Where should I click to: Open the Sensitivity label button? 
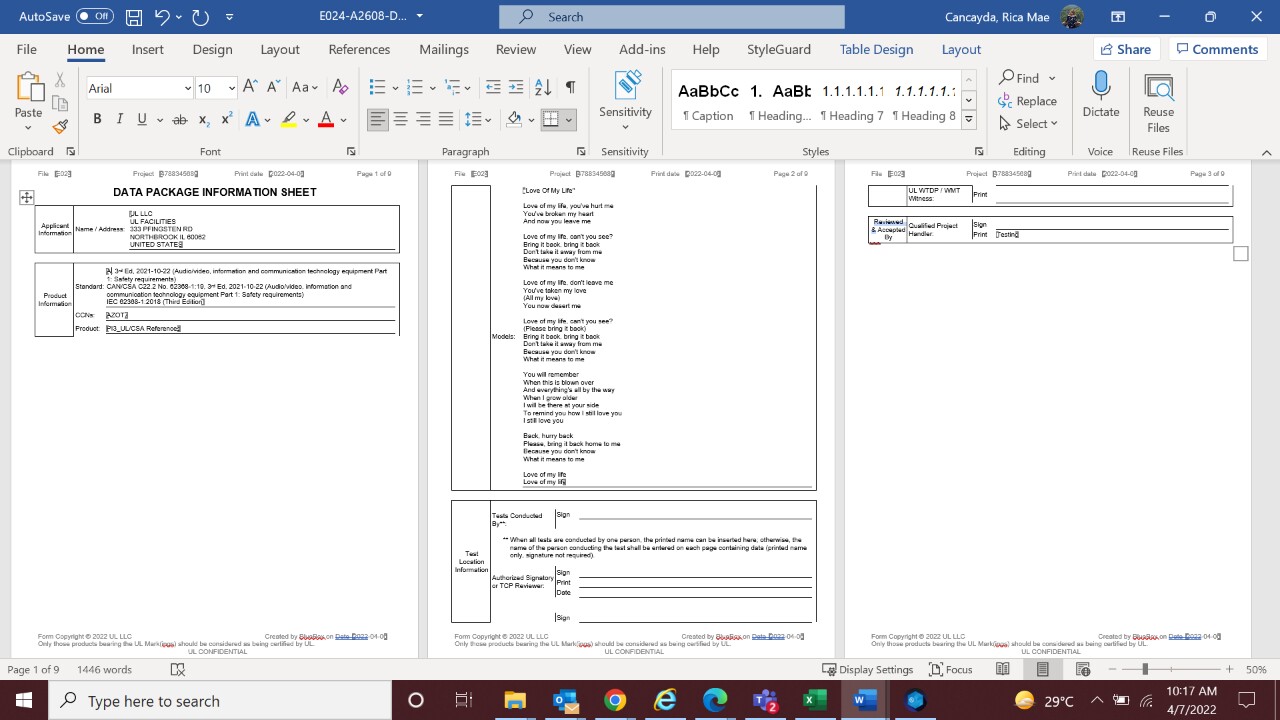point(625,100)
